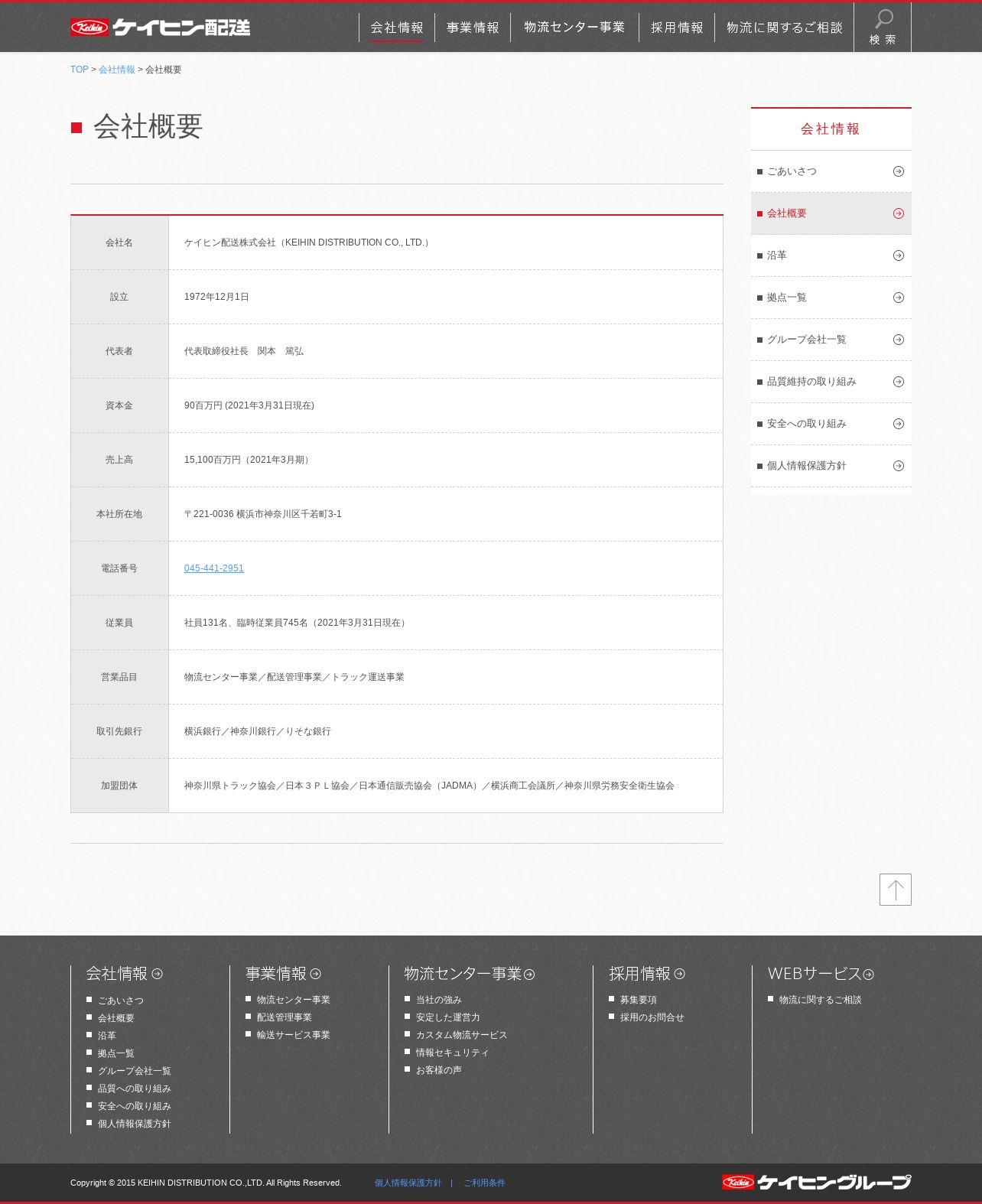Select 沿革 in the sidebar menu
Image resolution: width=982 pixels, height=1204 pixels.
(x=831, y=255)
